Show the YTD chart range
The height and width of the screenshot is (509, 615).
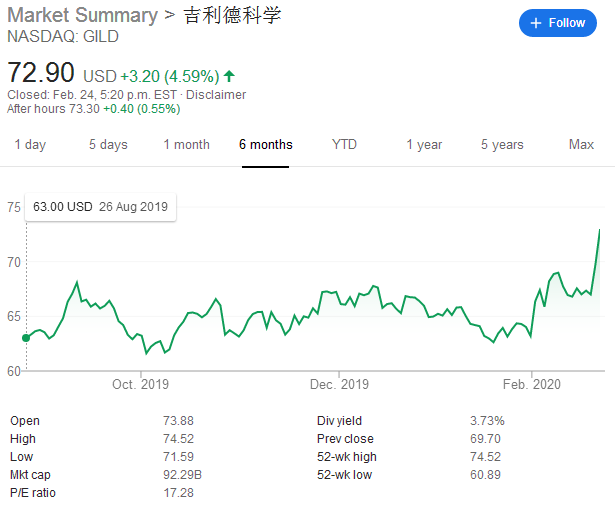(344, 145)
